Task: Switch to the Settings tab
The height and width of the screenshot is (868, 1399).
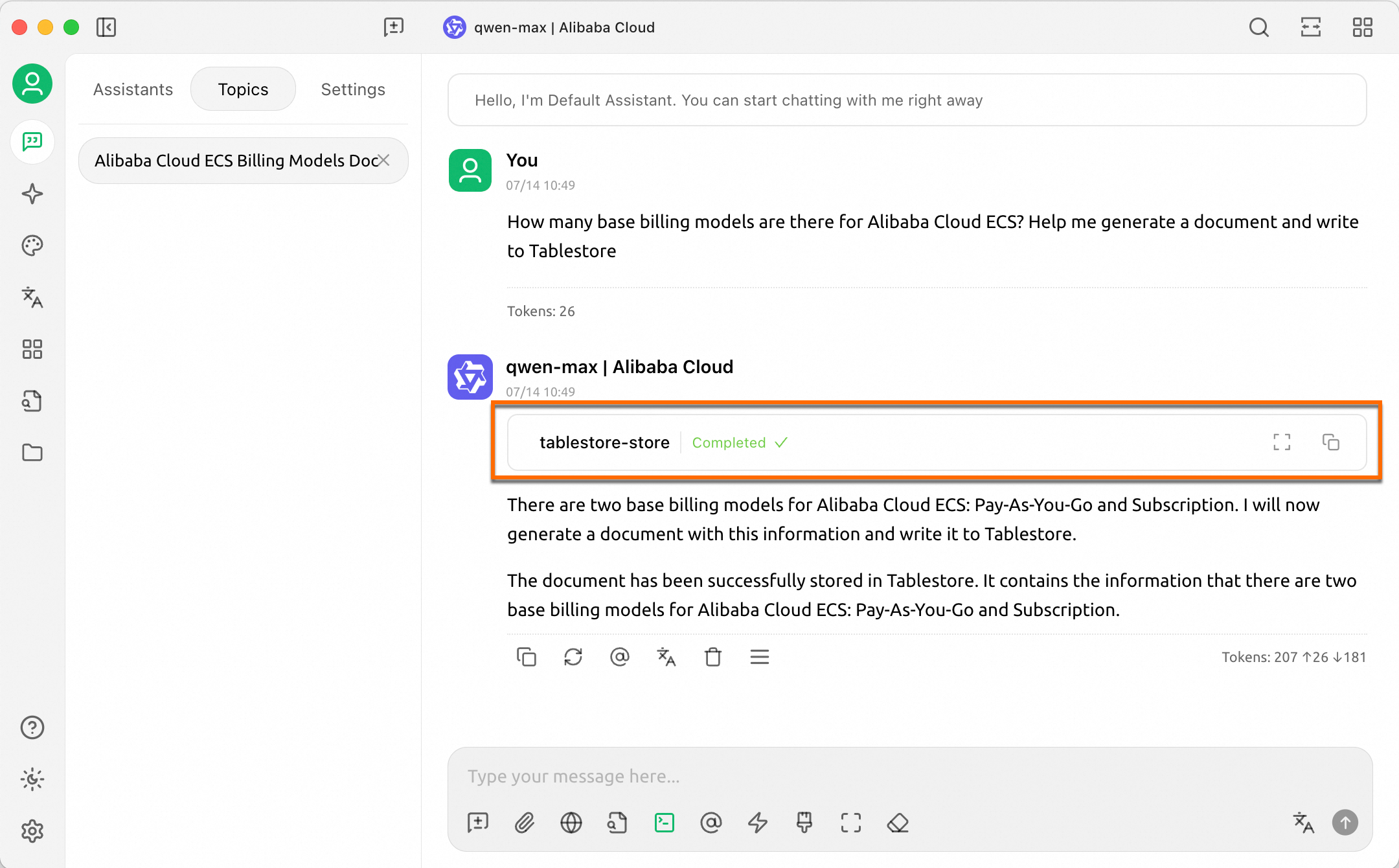Action: pos(353,89)
